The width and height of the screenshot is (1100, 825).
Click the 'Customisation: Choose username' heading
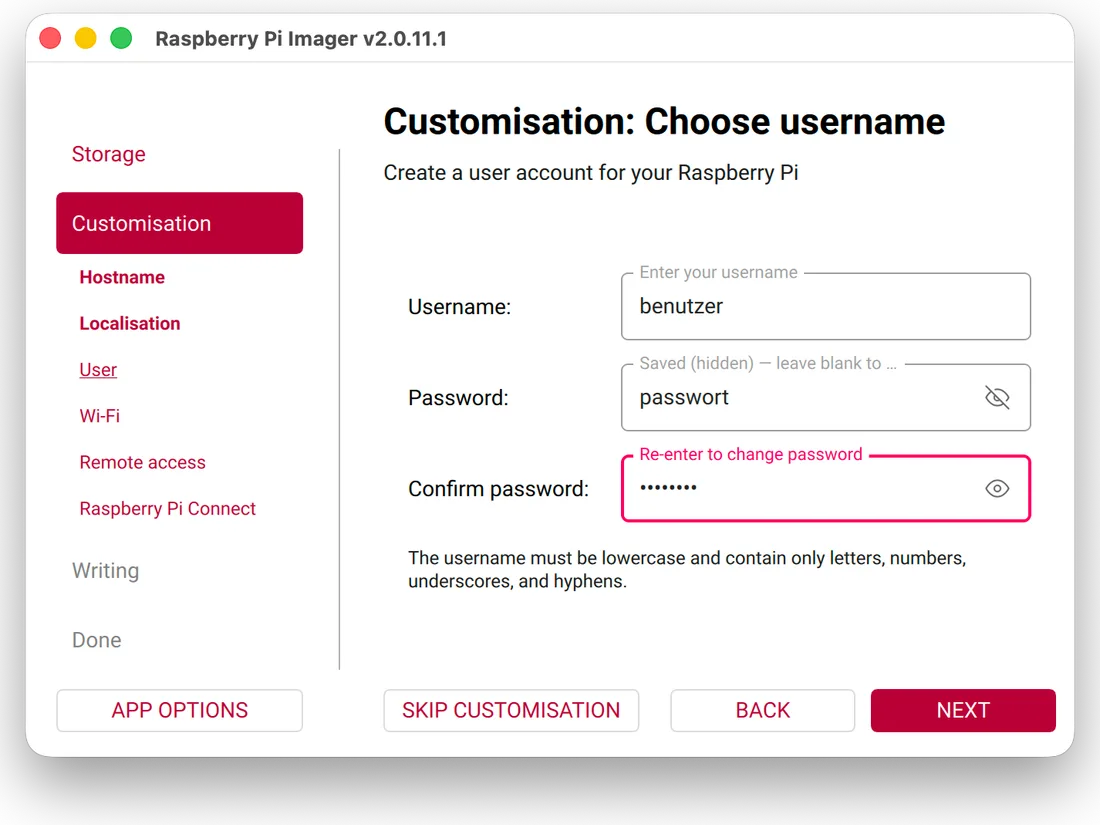point(664,121)
